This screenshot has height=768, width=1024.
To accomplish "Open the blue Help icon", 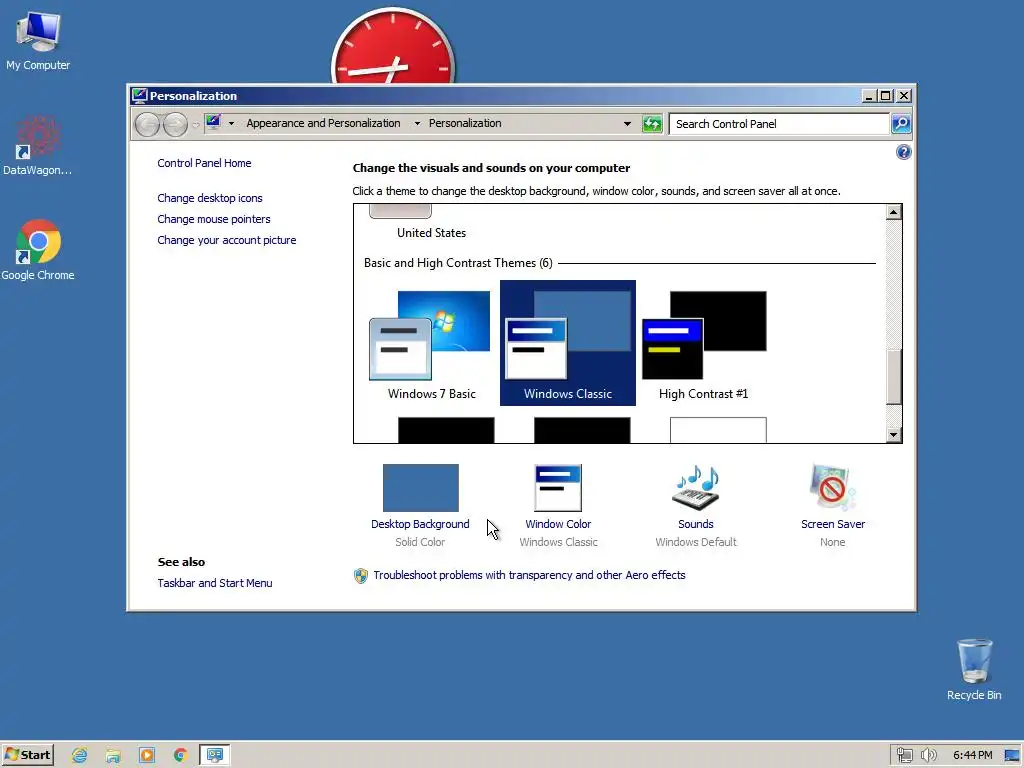I will tap(903, 152).
